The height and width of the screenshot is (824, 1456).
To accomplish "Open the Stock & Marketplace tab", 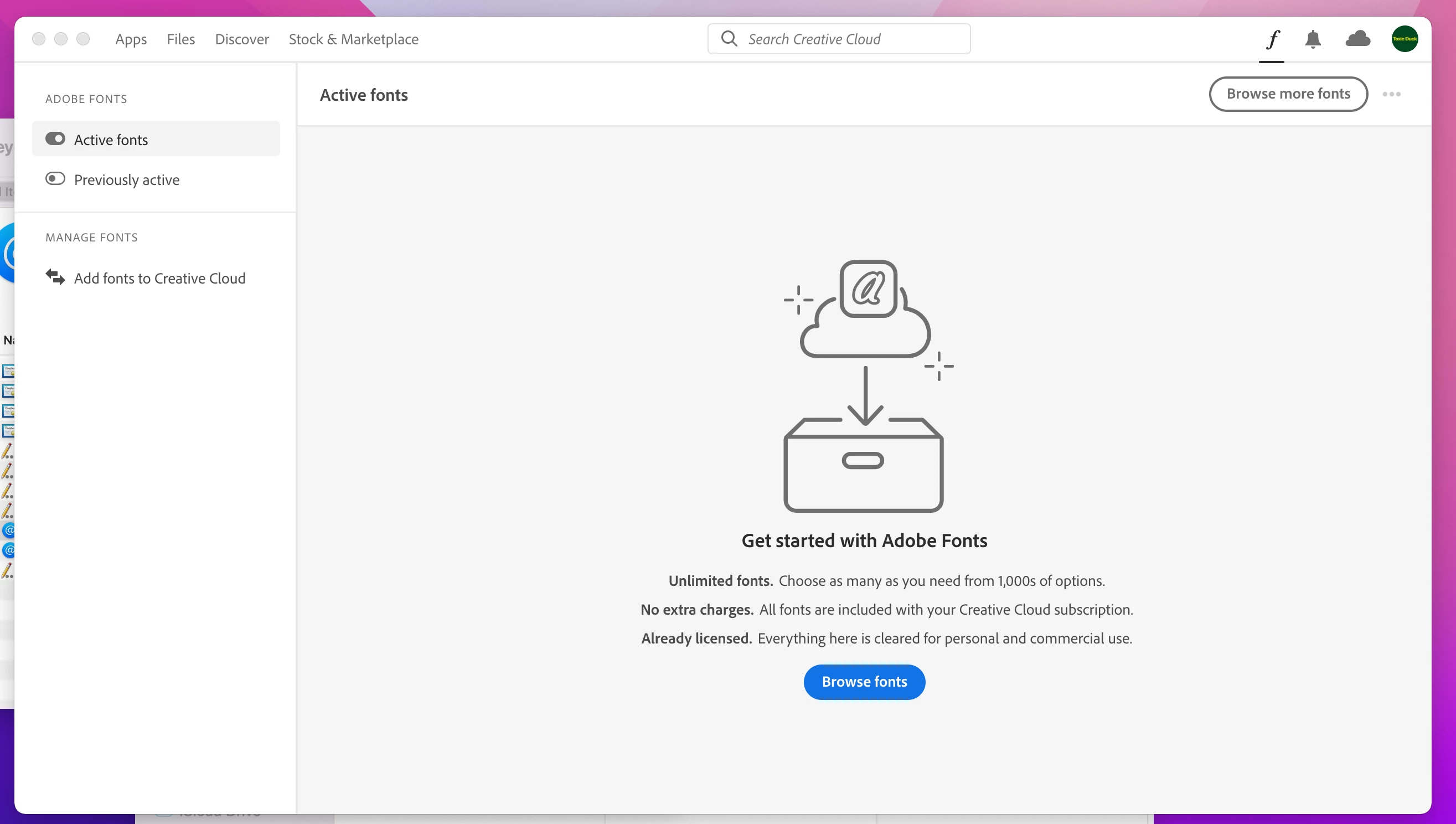I will (x=354, y=39).
